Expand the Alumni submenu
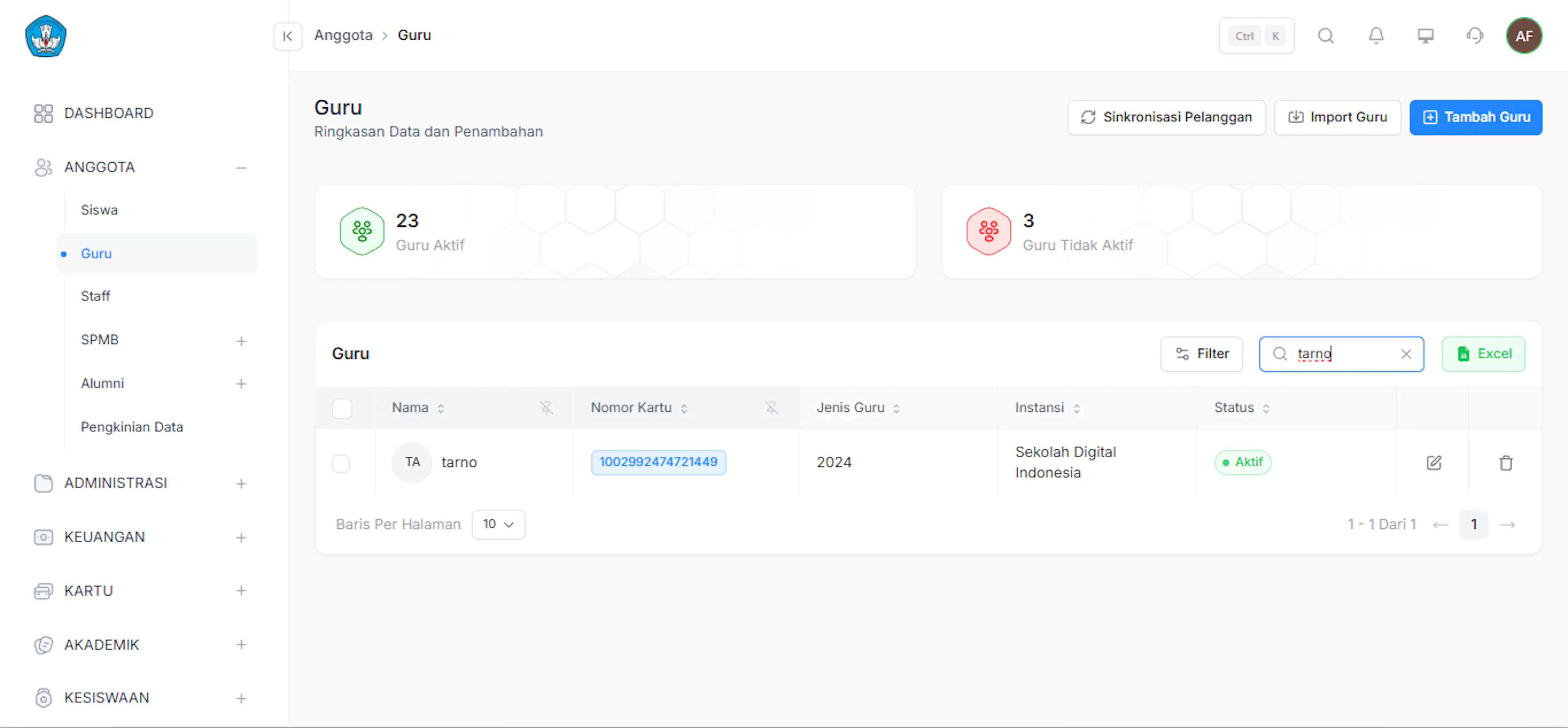 [241, 384]
